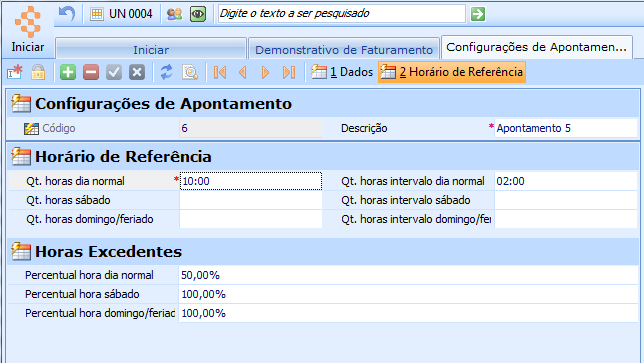Delete record using red minus icon

point(91,72)
